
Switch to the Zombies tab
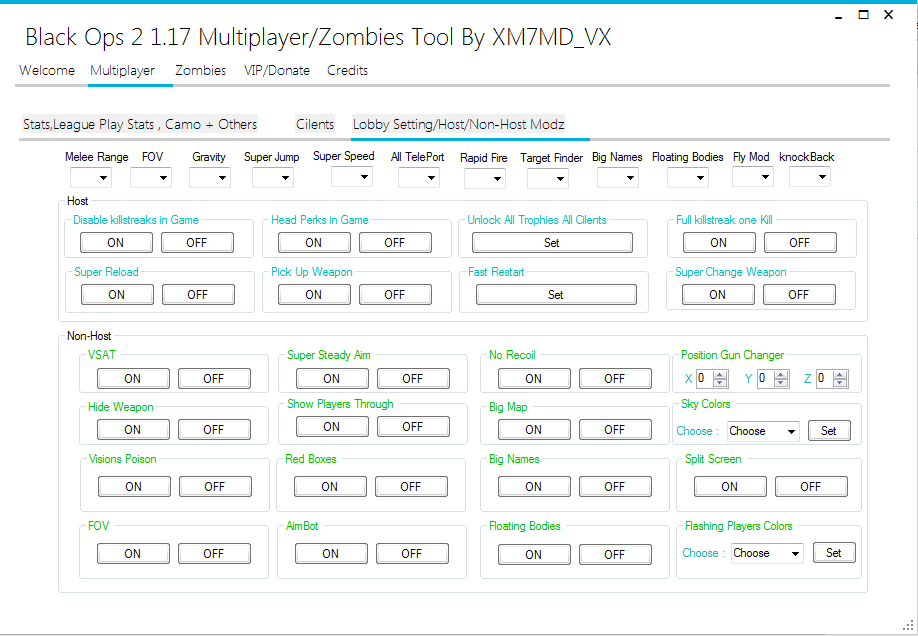click(201, 70)
